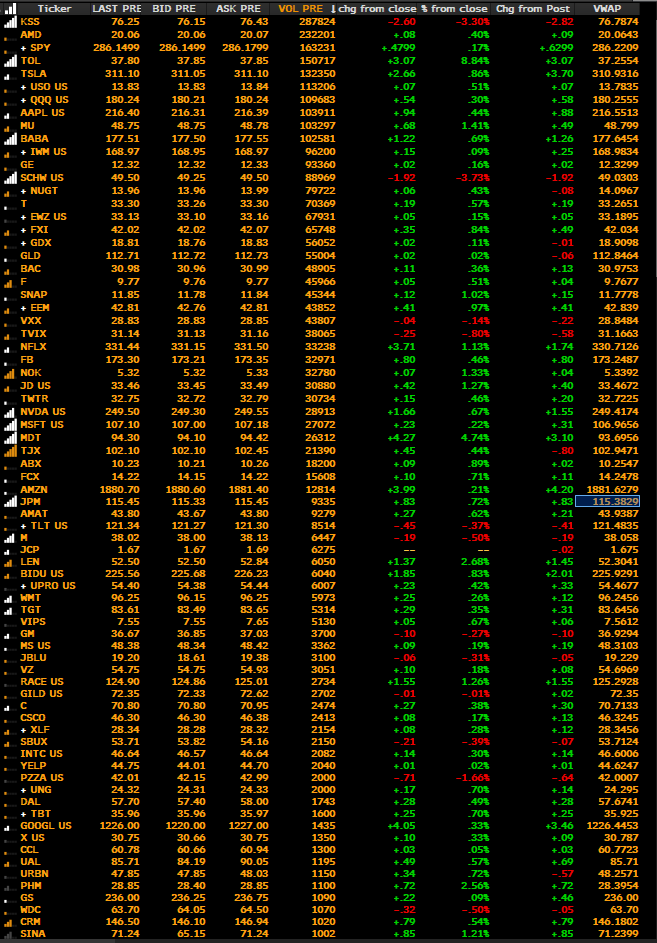Expand the USO US row plus sign

(23, 87)
